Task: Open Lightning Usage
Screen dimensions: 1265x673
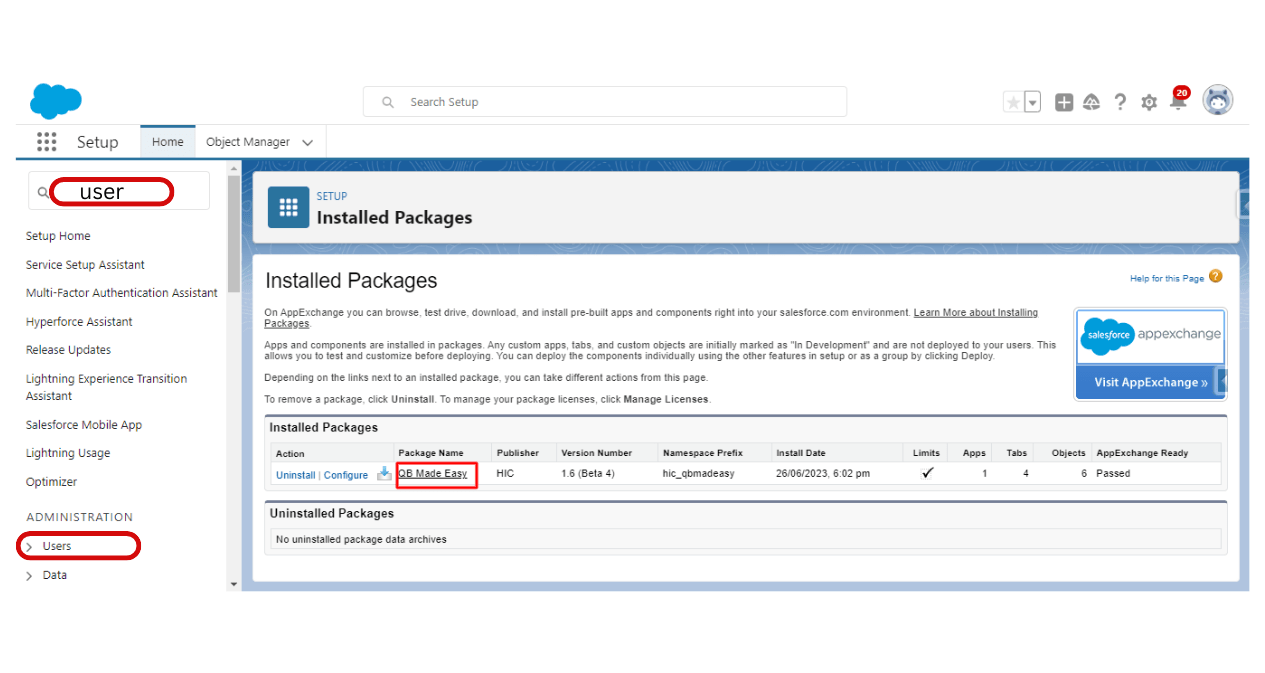Action: point(68,453)
